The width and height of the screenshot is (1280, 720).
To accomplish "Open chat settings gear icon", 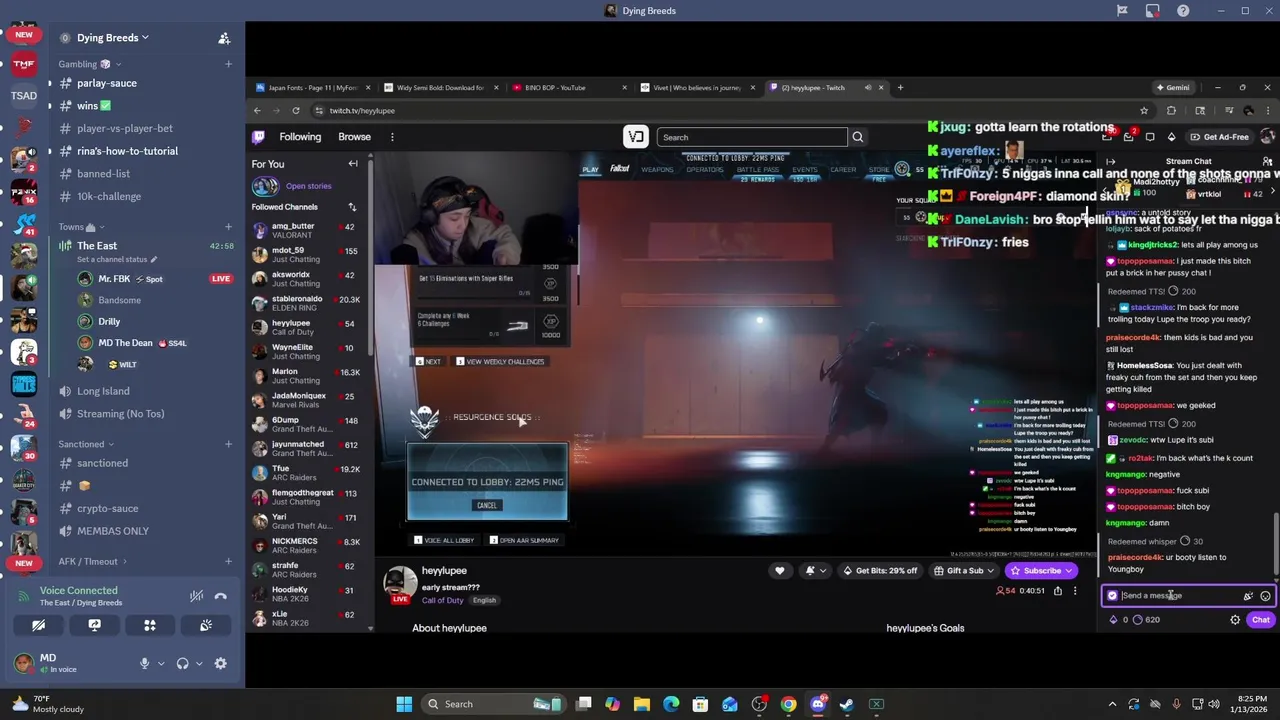I will [1235, 620].
